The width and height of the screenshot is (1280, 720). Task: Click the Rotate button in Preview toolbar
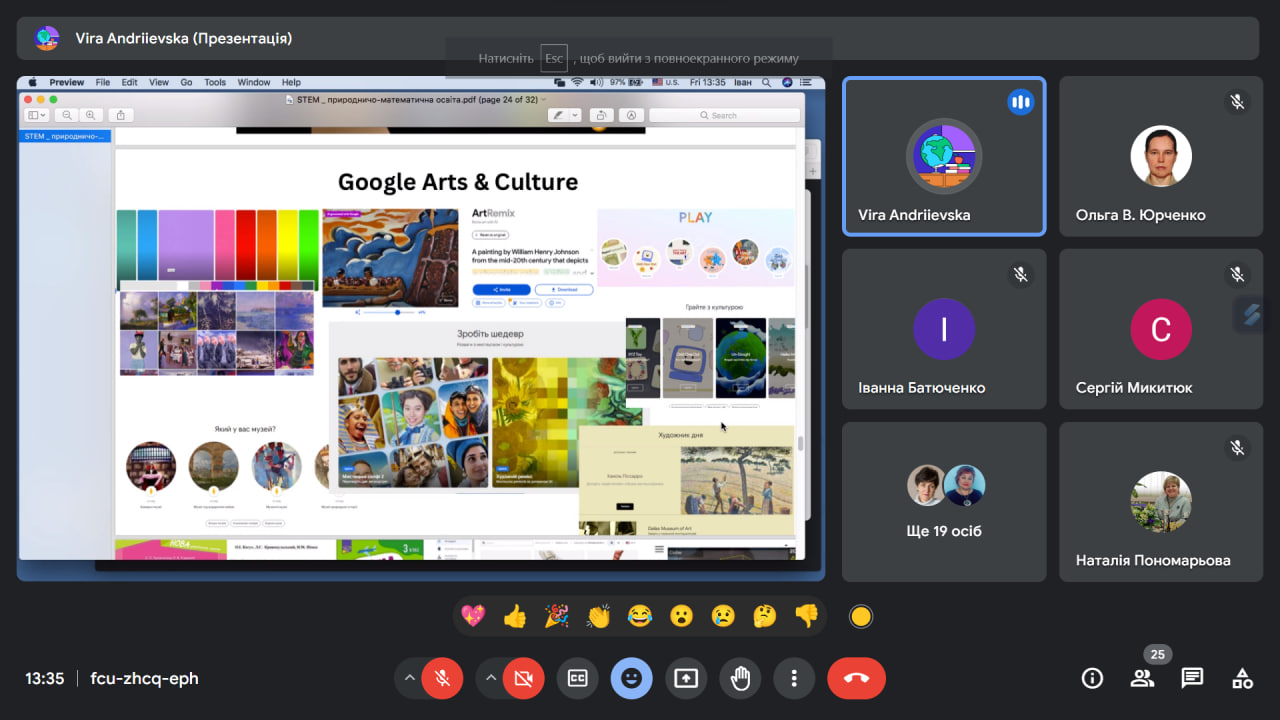pos(602,115)
